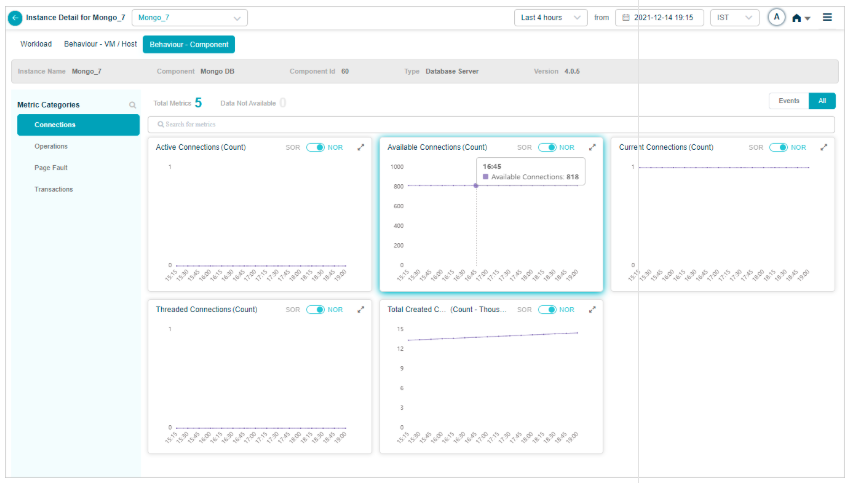This screenshot has width=854, height=483.
Task: Click the Events filter button
Action: pos(788,101)
